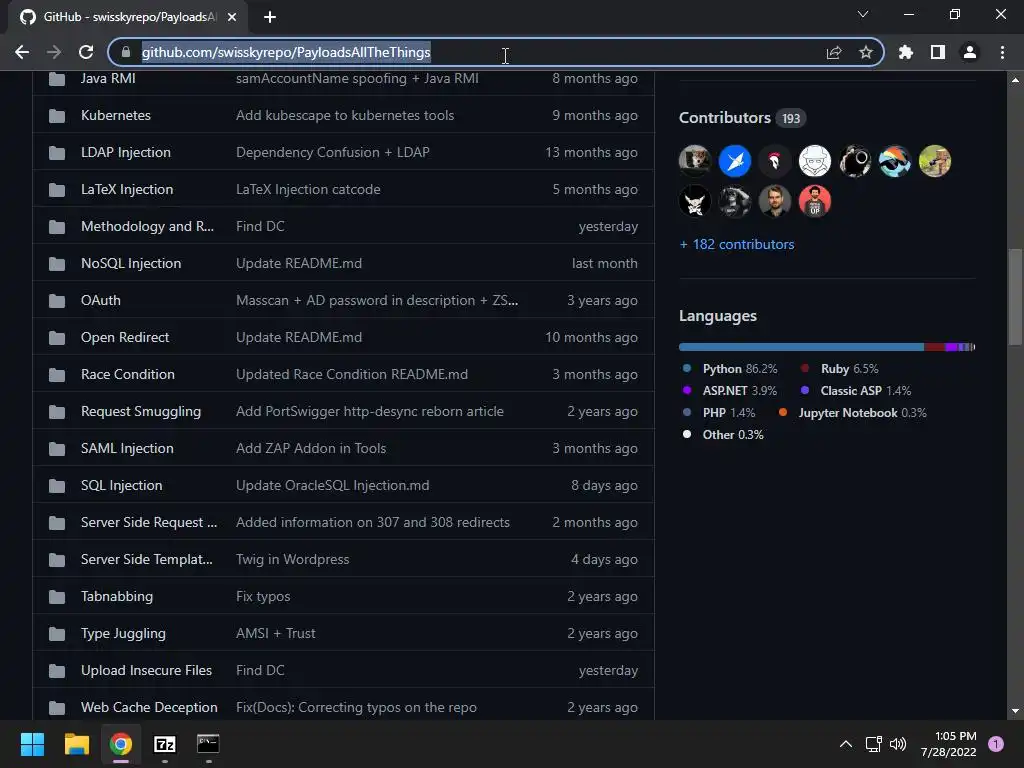This screenshot has width=1024, height=768.
Task: Open the red-background contributor avatar
Action: point(814,201)
